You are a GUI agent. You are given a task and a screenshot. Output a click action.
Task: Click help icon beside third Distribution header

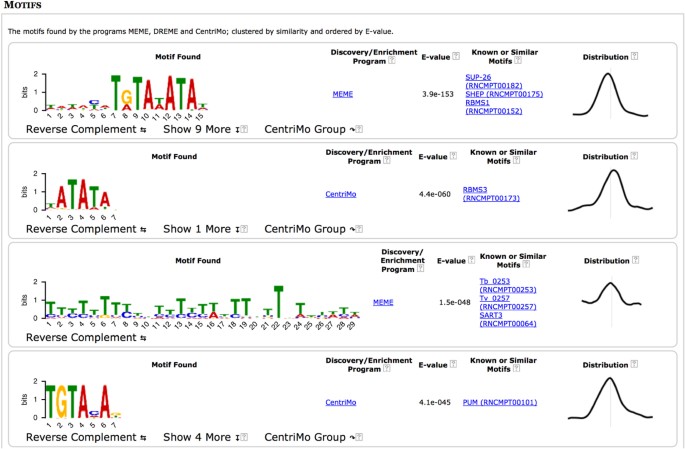(636, 260)
